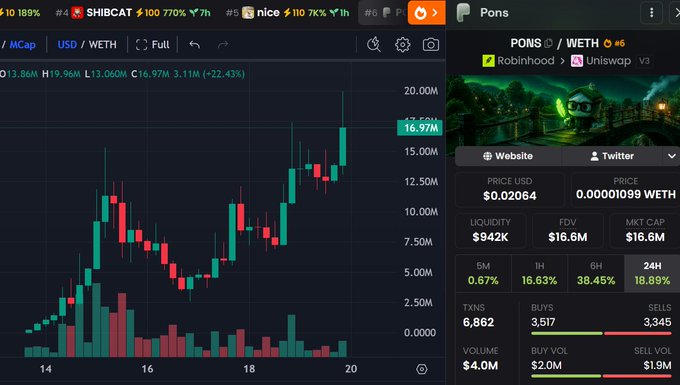This screenshot has width=680, height=385.
Task: Switch chart denomination to WETH
Action: tap(103, 45)
